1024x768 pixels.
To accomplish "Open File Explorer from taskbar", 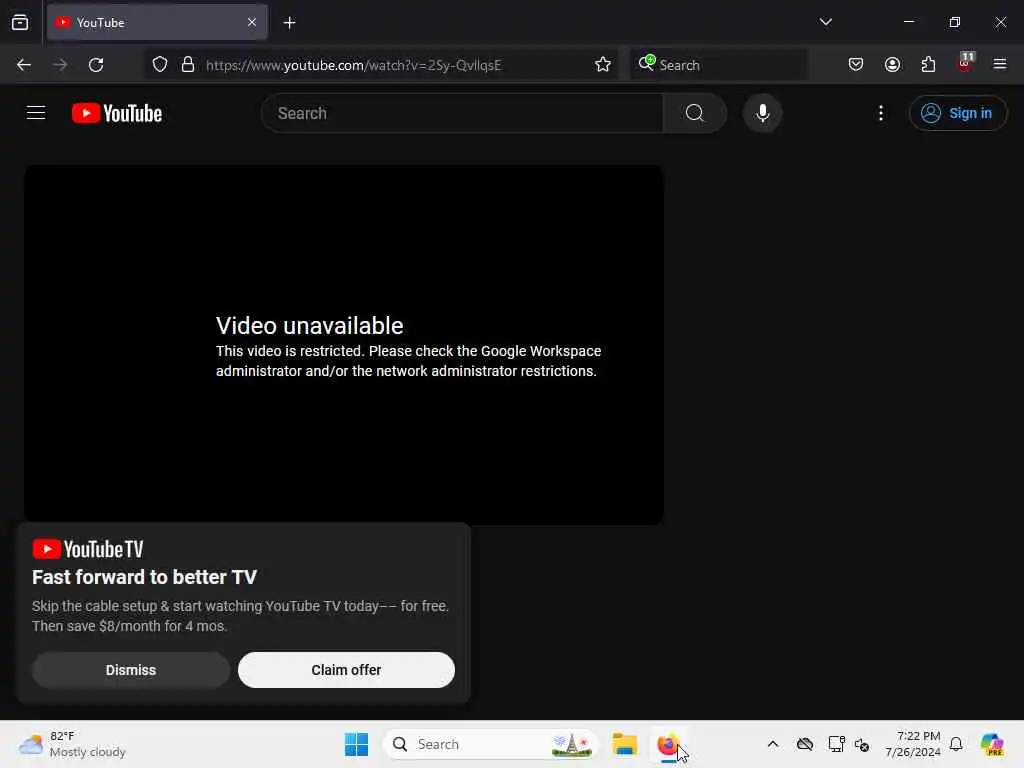I will pos(624,744).
